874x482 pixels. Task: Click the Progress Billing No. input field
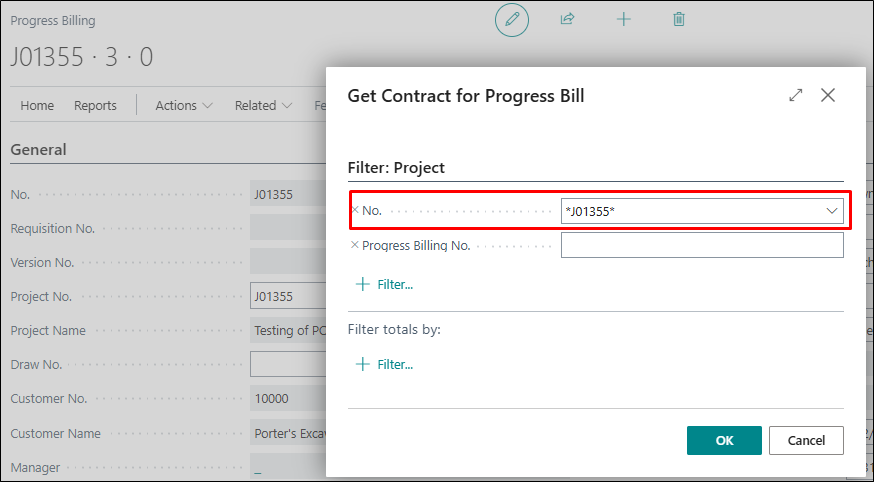(701, 245)
